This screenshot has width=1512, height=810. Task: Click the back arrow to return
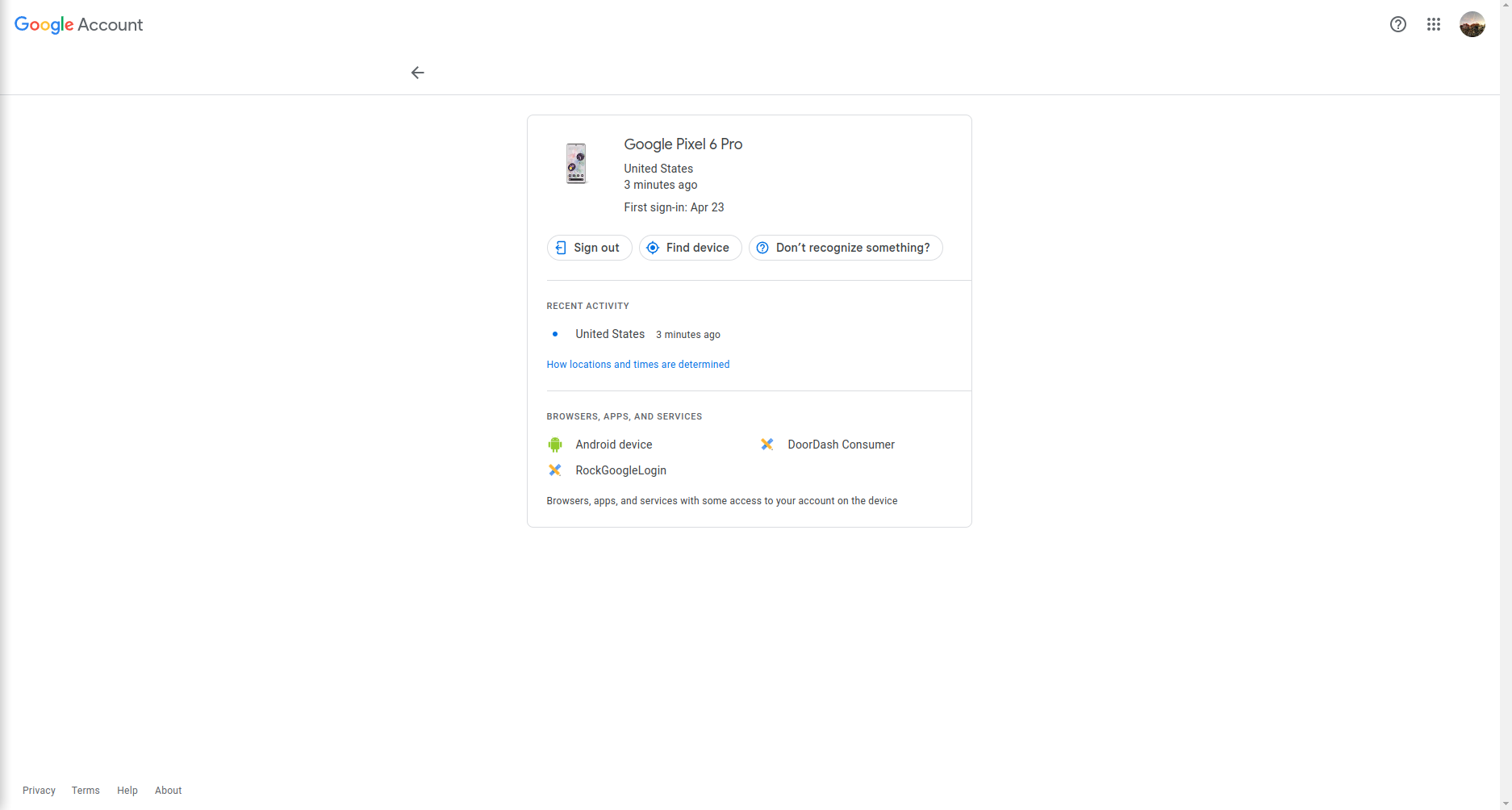[x=417, y=73]
